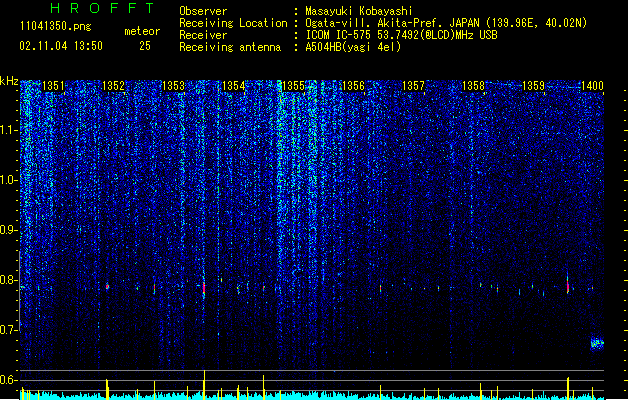
Task: Click the Receiver field label
Action: click(203, 35)
